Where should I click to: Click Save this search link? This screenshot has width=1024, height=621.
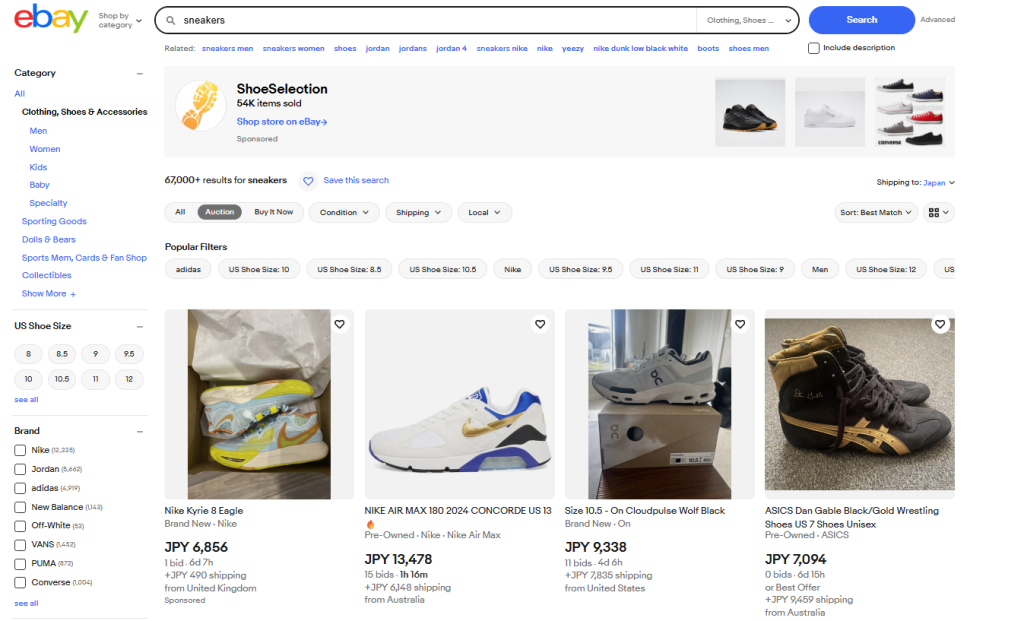click(x=356, y=180)
